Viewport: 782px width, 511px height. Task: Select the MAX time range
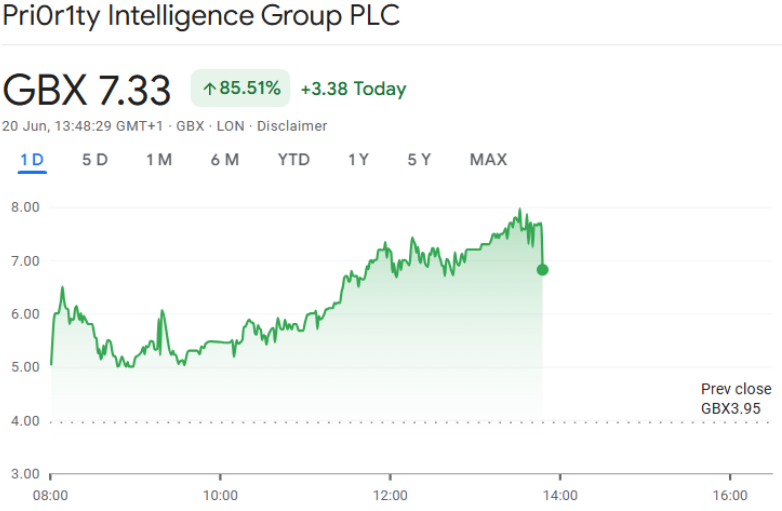488,160
